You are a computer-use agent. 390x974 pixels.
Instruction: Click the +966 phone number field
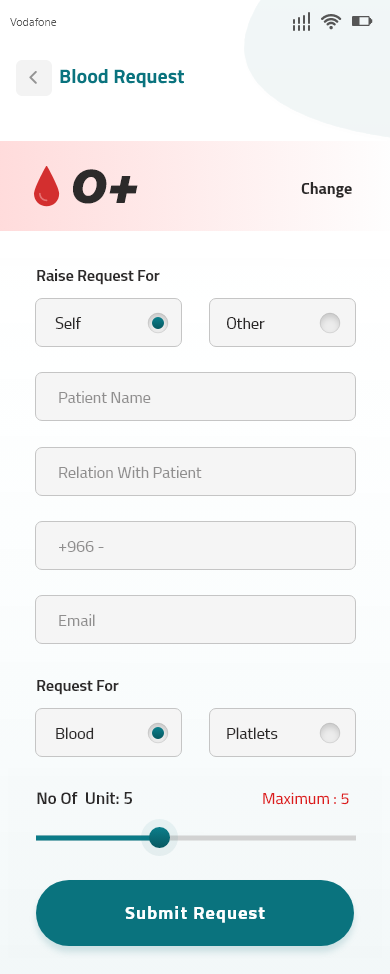[x=196, y=545]
